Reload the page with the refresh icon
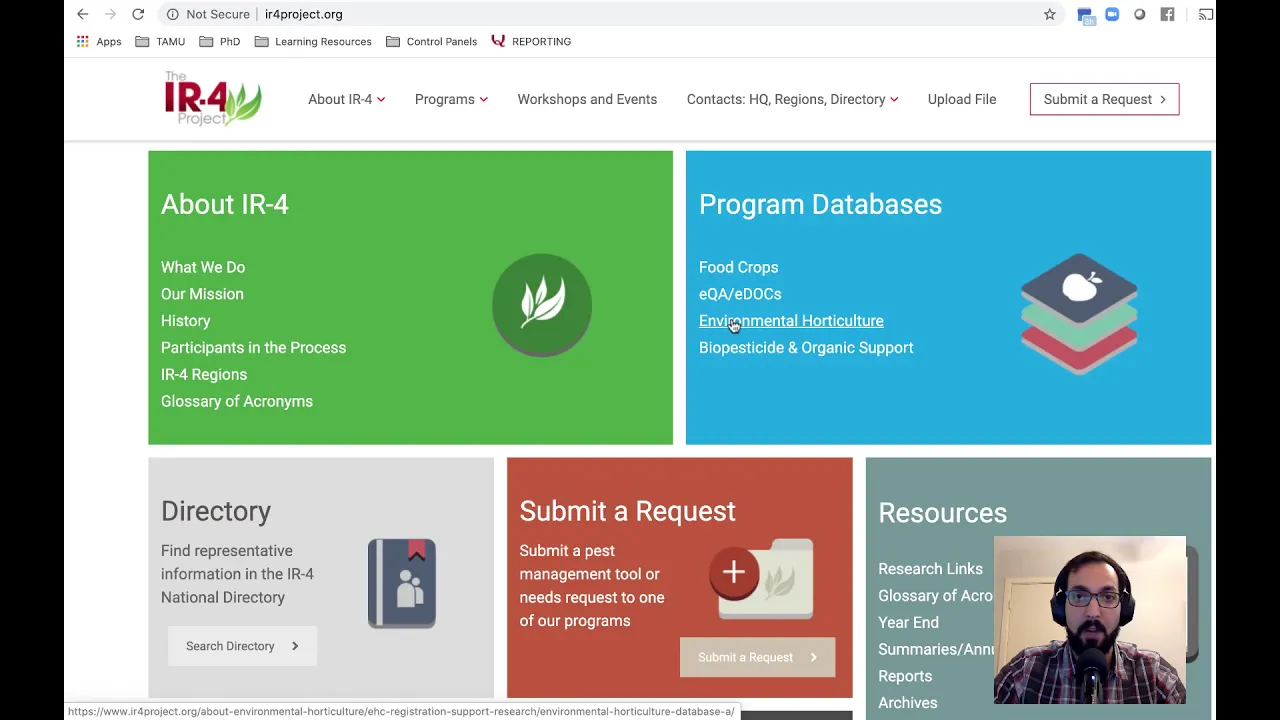Screen dimensions: 1280x720 (138, 14)
